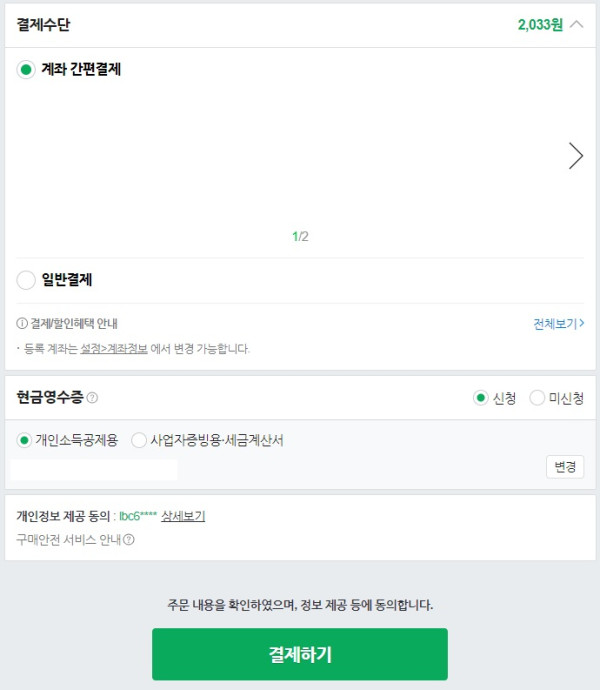Viewport: 600px width, 690px height.
Task: Open 설정>계좌정보 link
Action: [x=114, y=349]
